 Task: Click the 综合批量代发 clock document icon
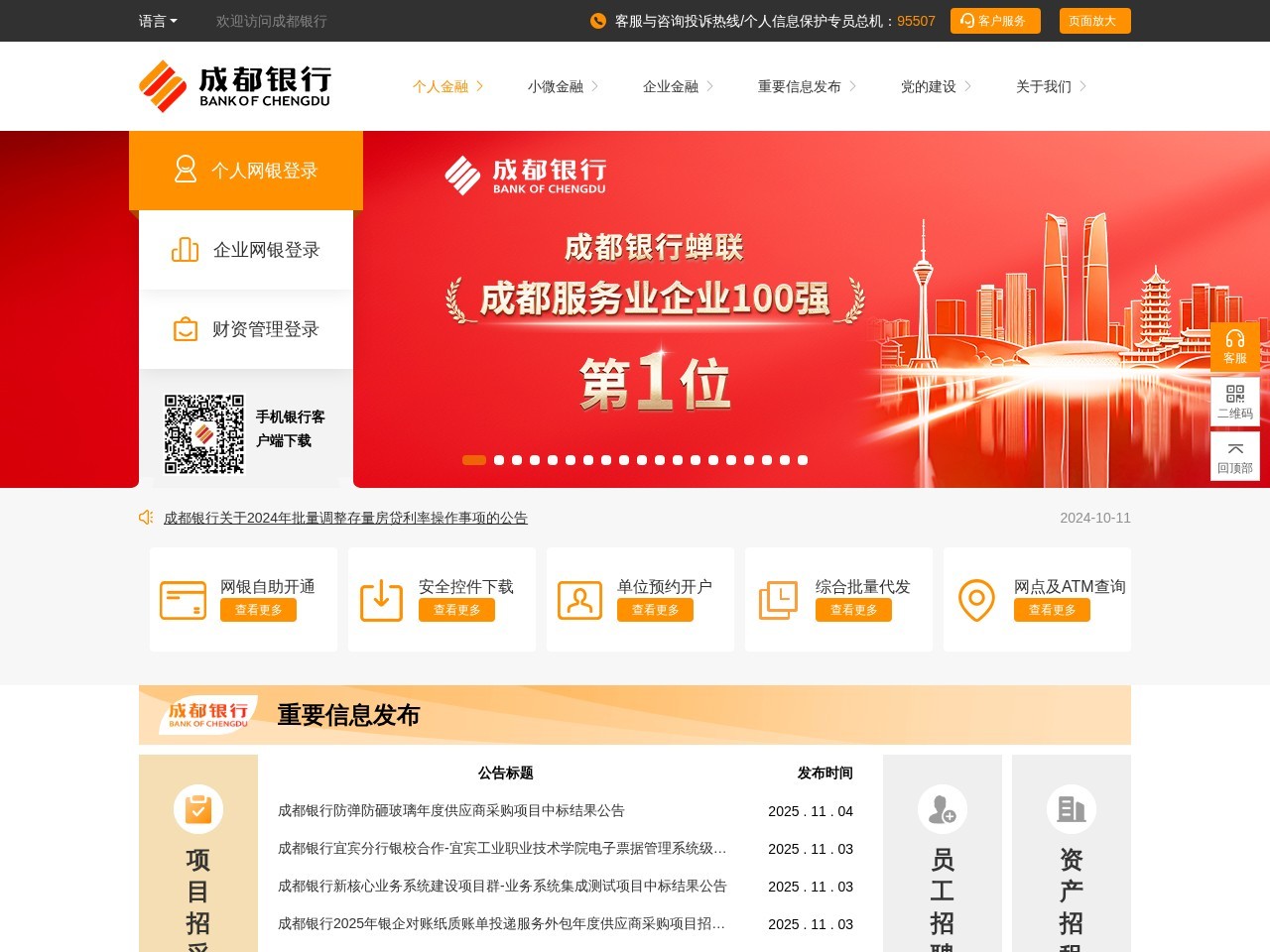(x=779, y=600)
